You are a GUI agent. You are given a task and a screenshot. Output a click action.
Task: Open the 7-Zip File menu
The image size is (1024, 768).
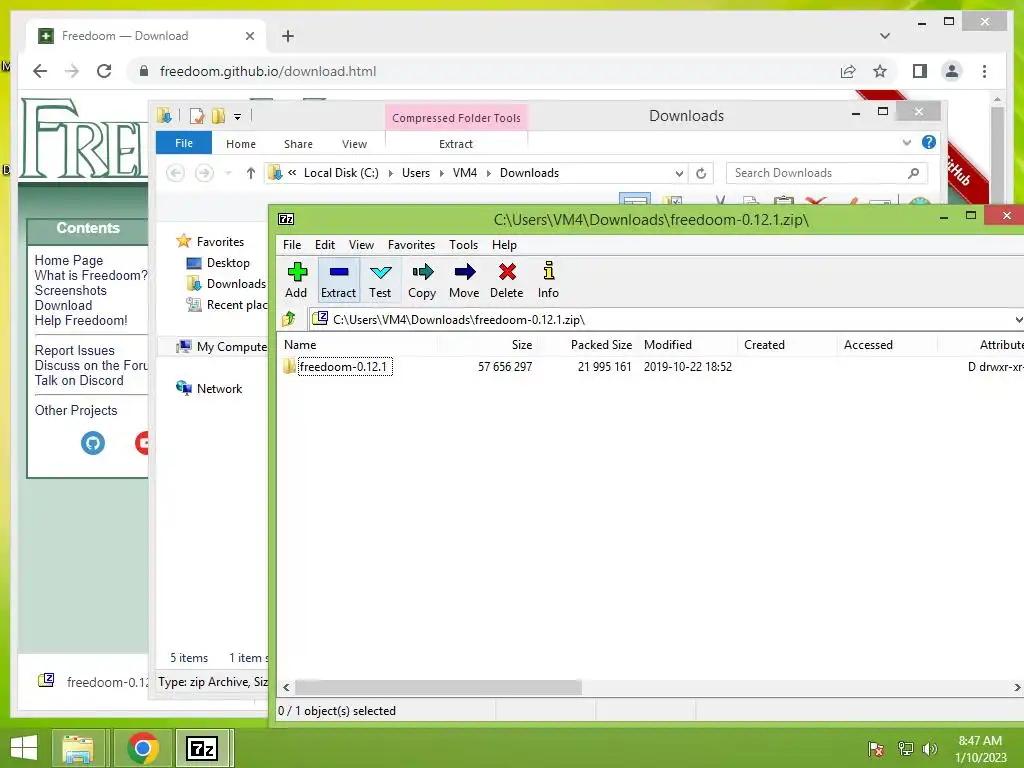pyautogui.click(x=292, y=245)
